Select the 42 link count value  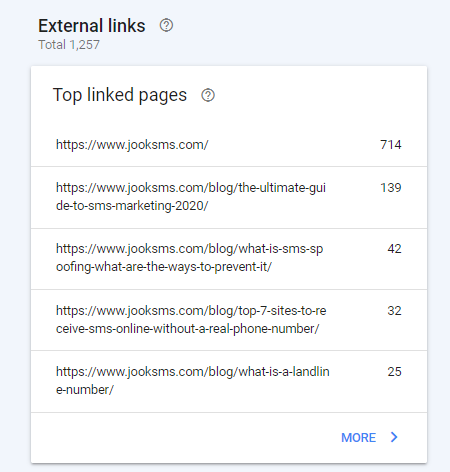coord(394,249)
